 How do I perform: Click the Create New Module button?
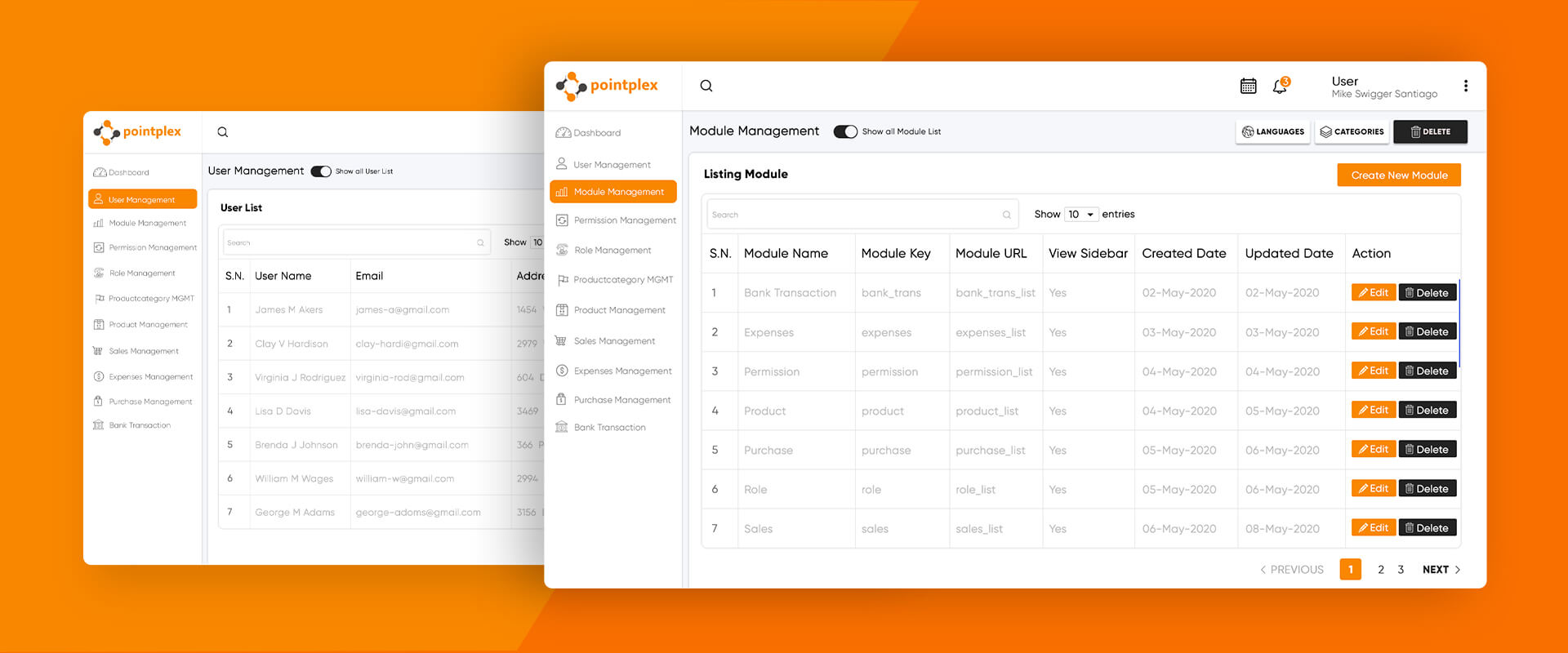click(1398, 175)
